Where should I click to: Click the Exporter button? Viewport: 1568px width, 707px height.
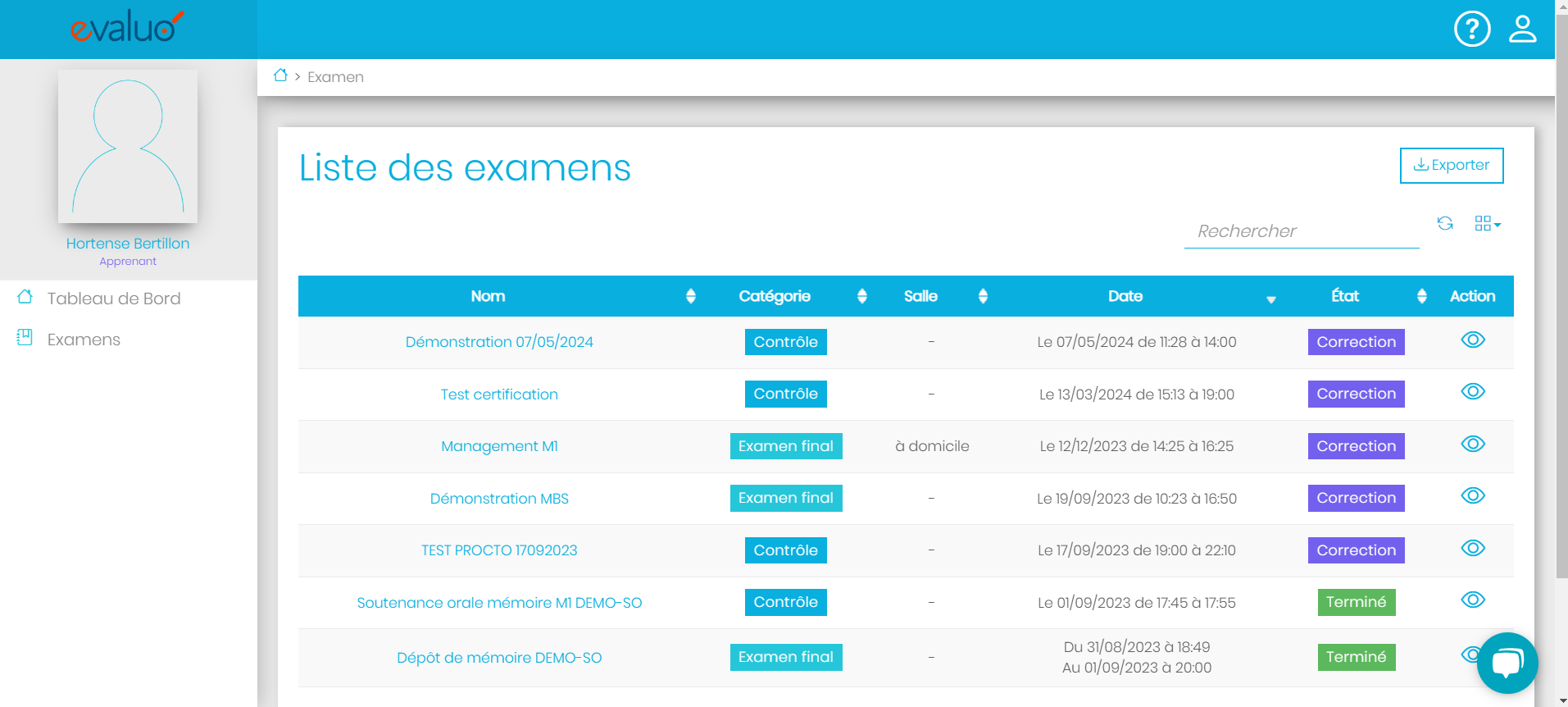(1451, 166)
